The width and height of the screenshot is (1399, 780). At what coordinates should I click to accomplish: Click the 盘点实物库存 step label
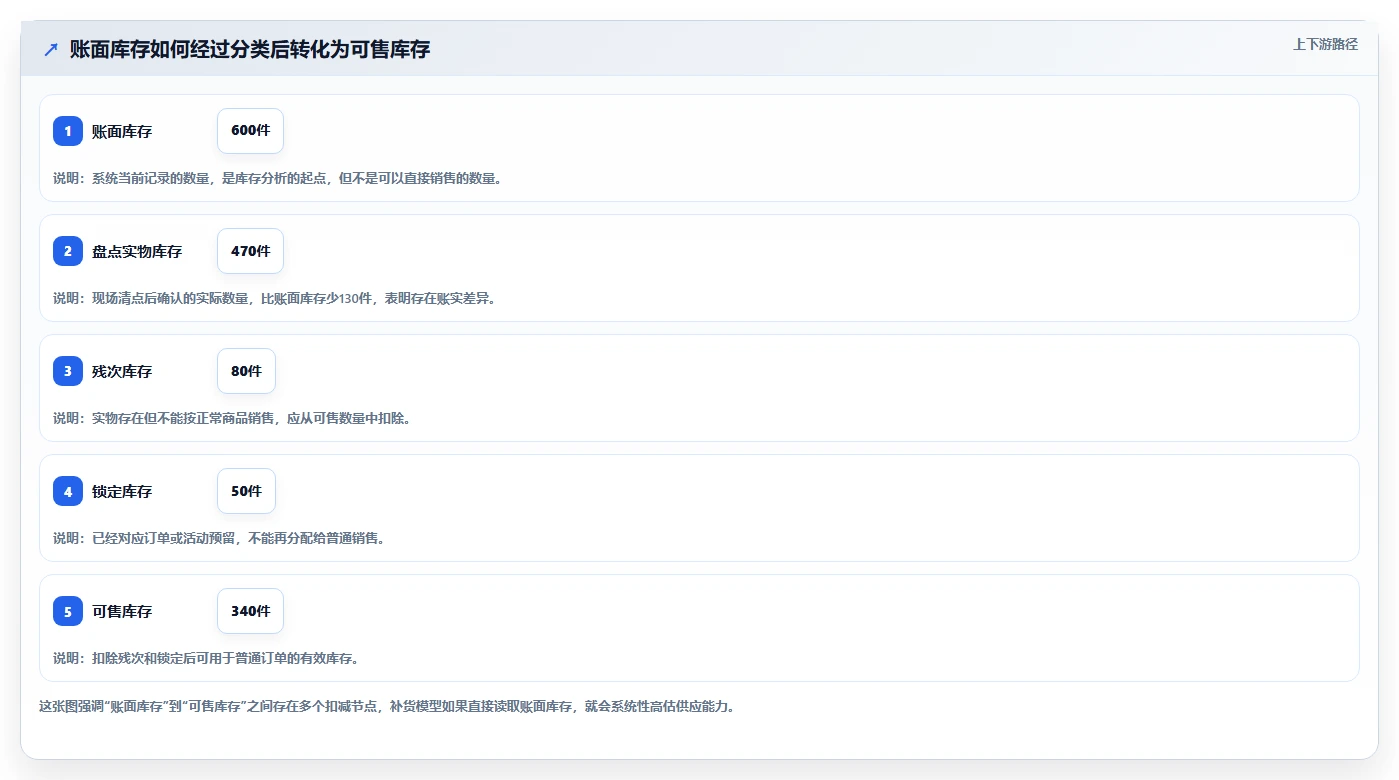tap(137, 251)
